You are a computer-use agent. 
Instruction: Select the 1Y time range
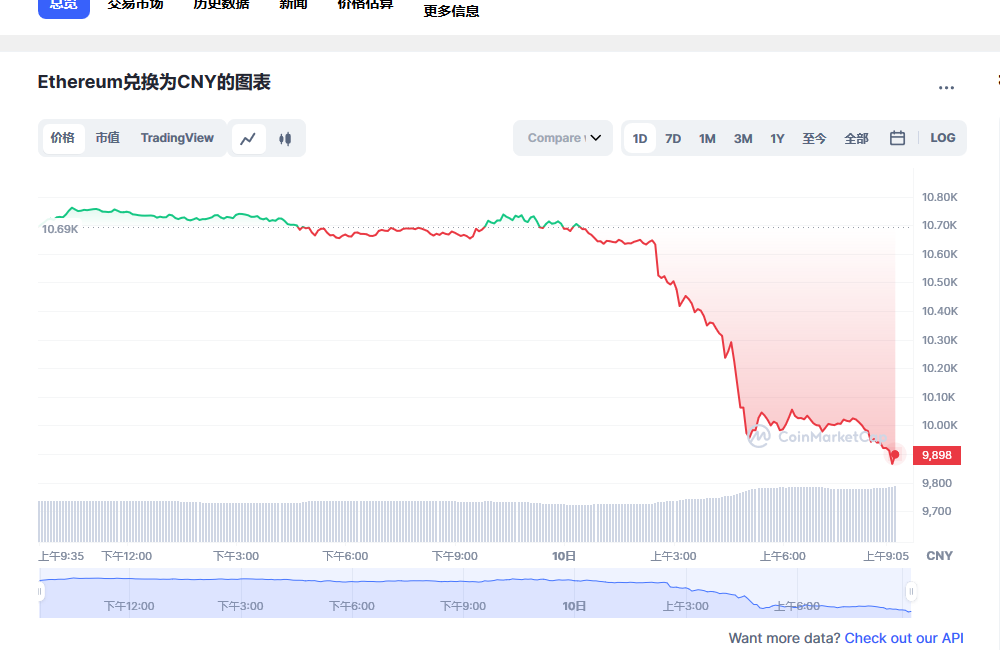coord(777,138)
